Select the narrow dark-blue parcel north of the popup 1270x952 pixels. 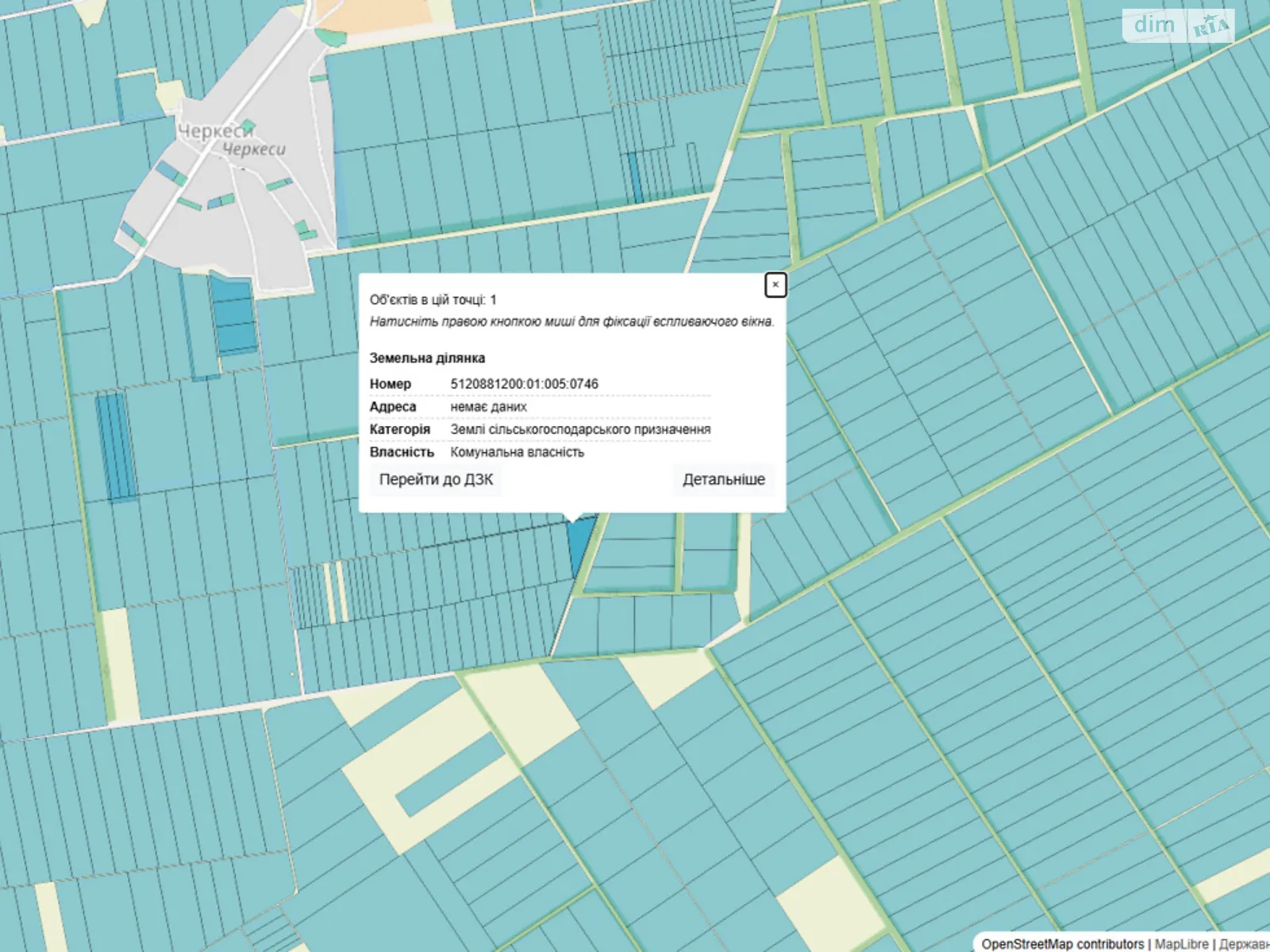pyautogui.click(x=635, y=176)
